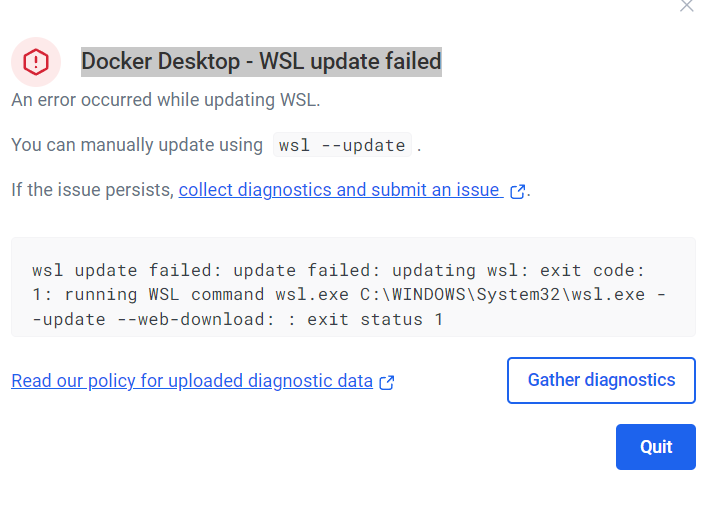This screenshot has width=712, height=506.
Task: Quit Docker Desktop using the Quit button
Action: [x=655, y=447]
